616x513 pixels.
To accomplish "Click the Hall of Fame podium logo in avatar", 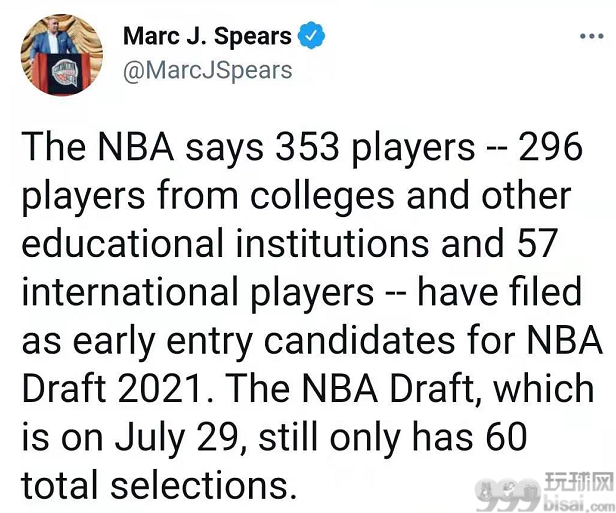I will pyautogui.click(x=65, y=73).
